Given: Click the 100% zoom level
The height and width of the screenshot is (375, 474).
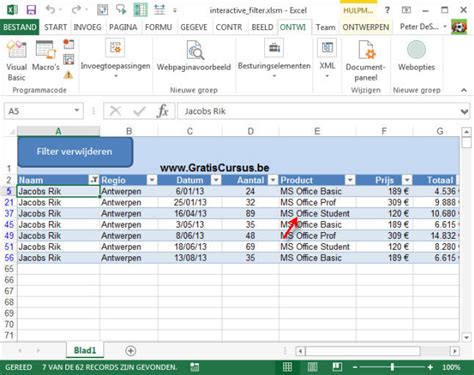Looking at the screenshot, I should coord(451,367).
